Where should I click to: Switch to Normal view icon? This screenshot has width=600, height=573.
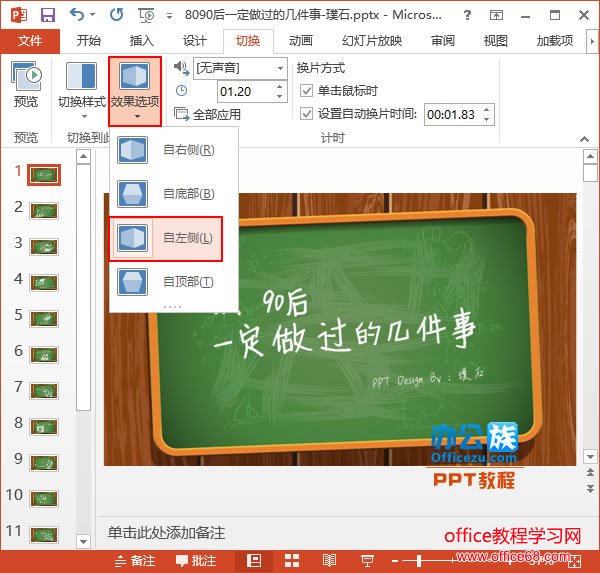pyautogui.click(x=254, y=561)
